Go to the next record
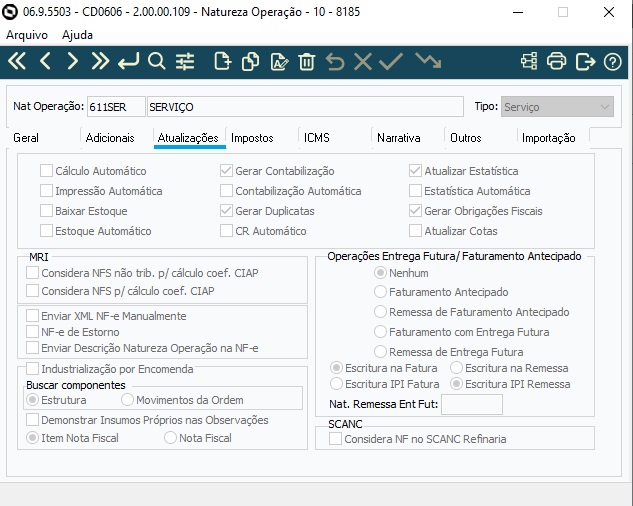This screenshot has width=633, height=506. tap(72, 61)
